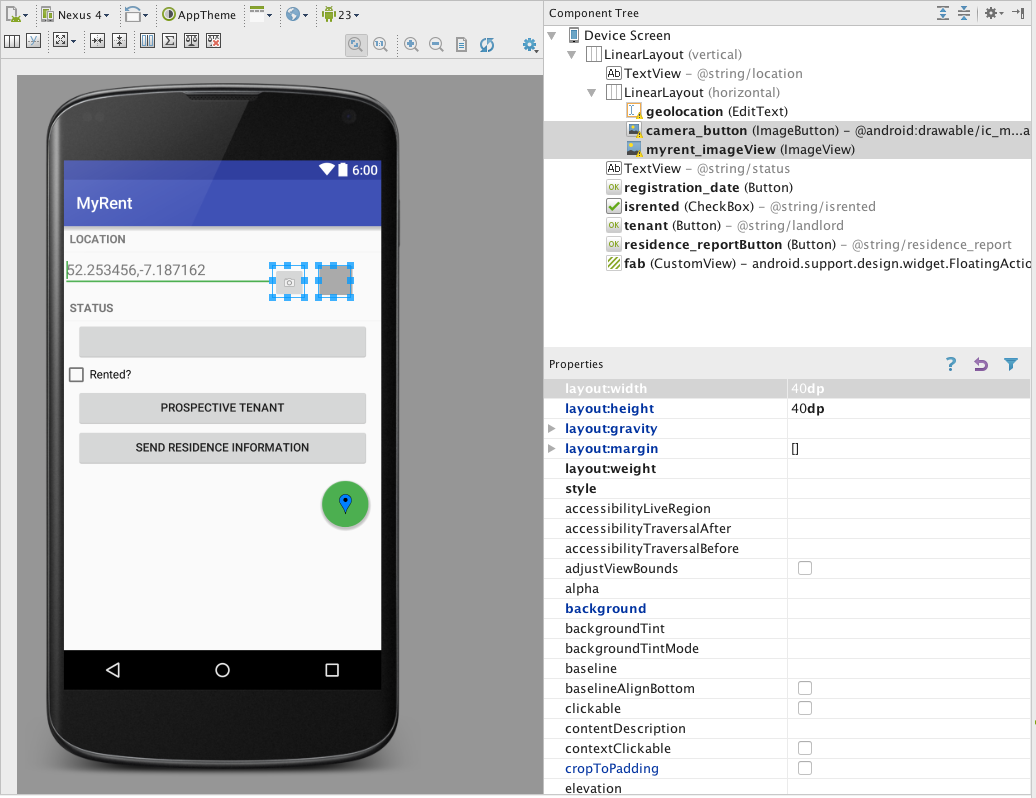Open the Nexus 4 device dropdown

[76, 15]
